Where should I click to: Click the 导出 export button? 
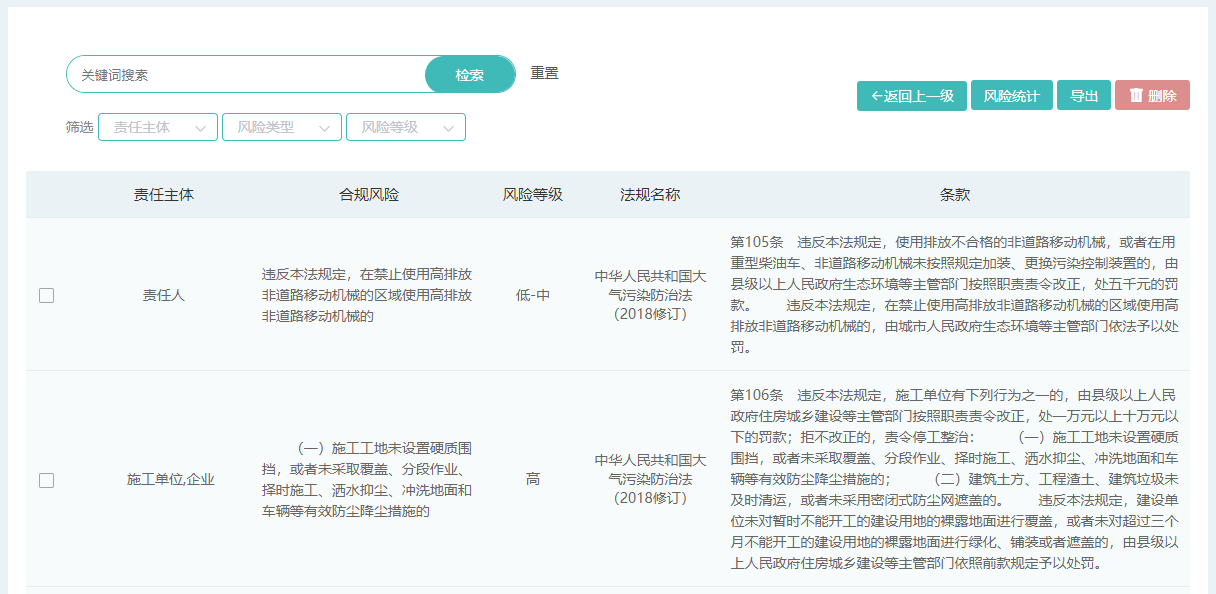[x=1084, y=96]
